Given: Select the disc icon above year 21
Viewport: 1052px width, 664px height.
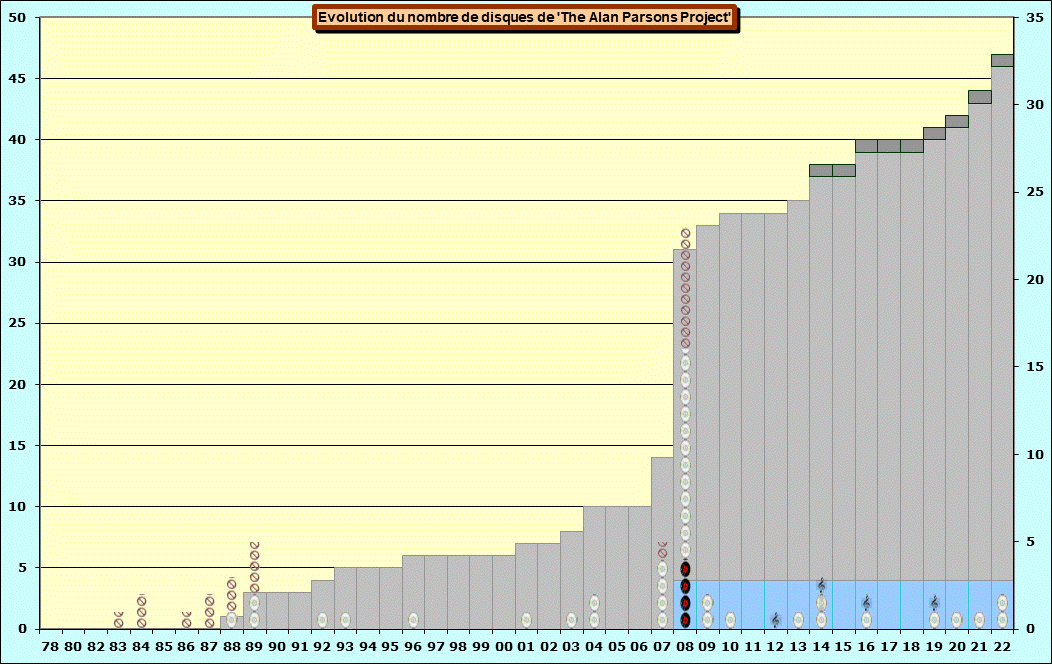Looking at the screenshot, I should [980, 620].
